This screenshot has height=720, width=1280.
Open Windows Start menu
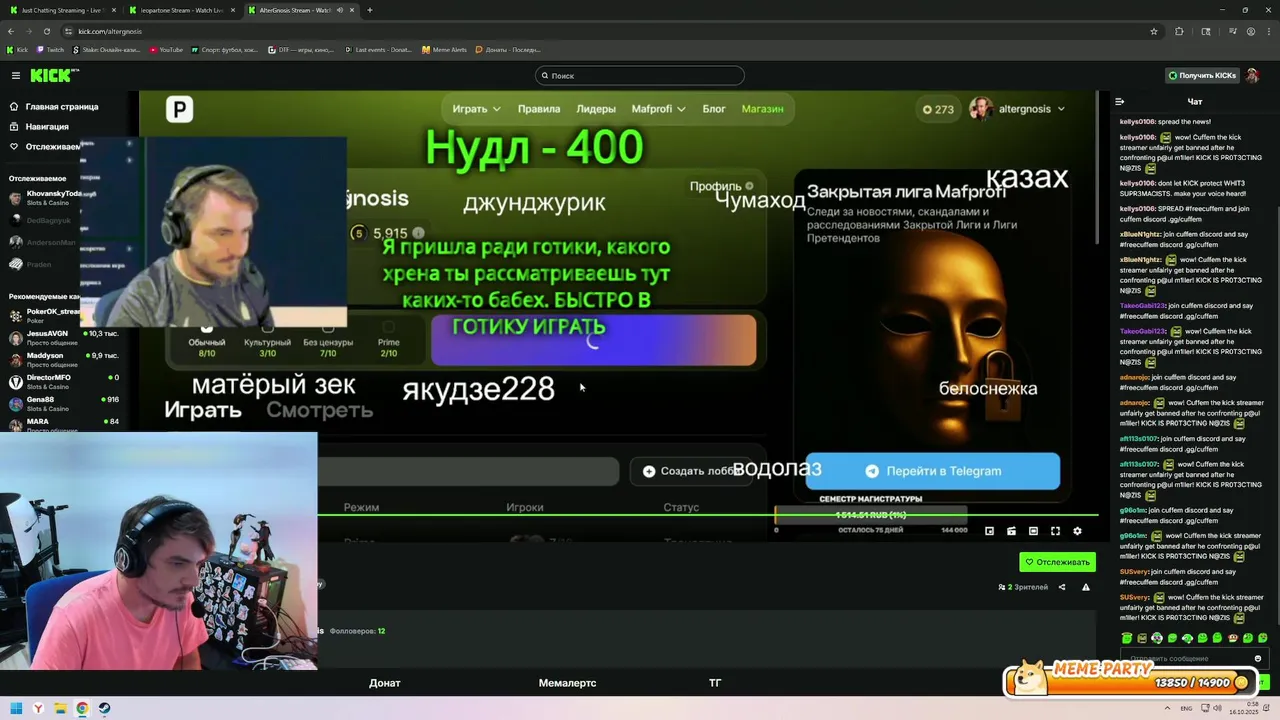point(16,708)
